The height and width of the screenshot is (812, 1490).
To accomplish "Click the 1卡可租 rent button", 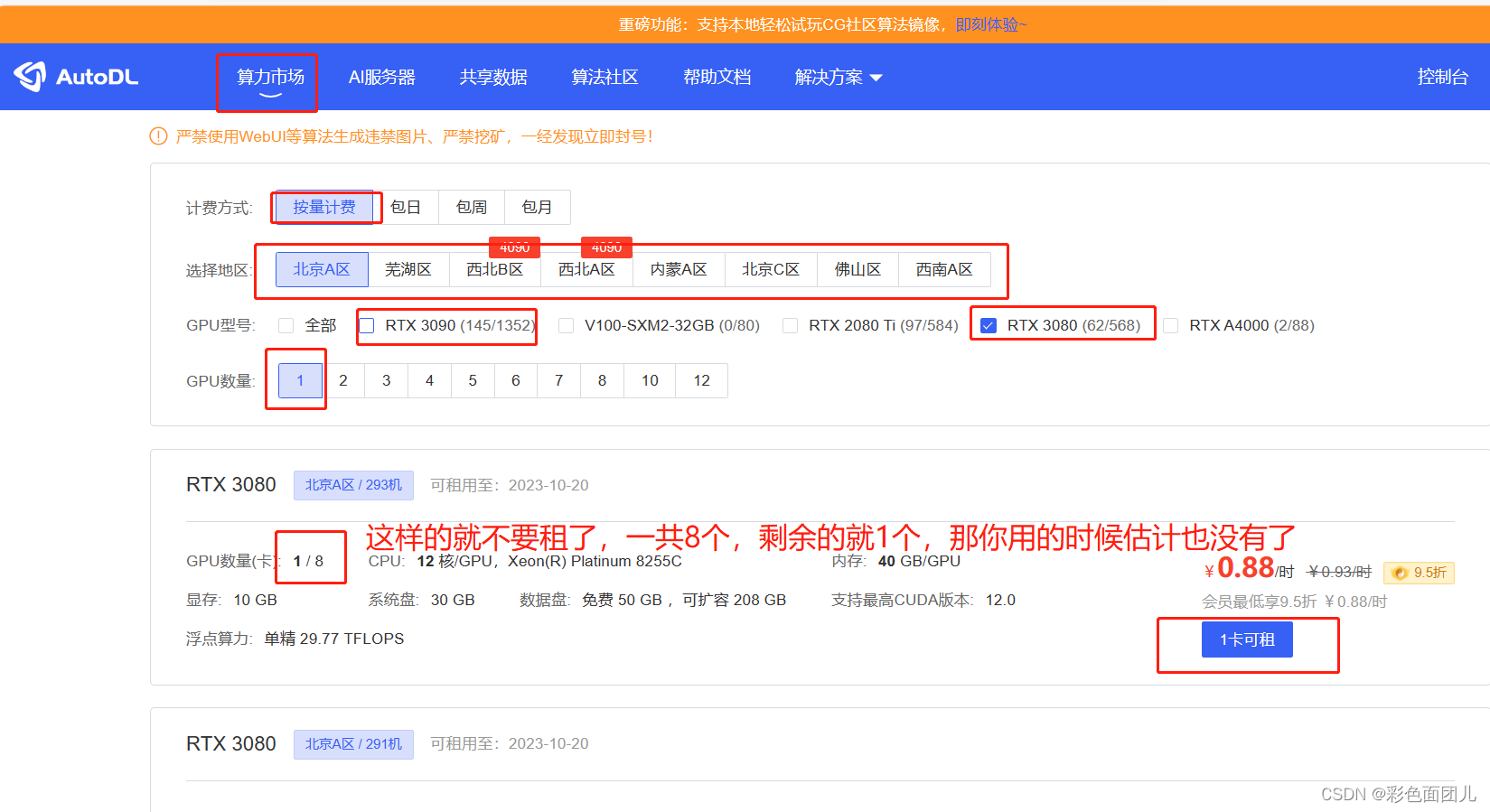I will 1246,639.
